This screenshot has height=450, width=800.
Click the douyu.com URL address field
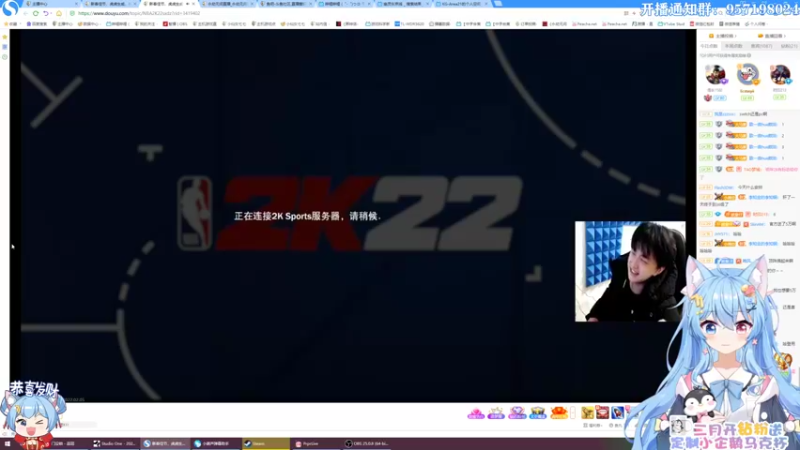tap(139, 13)
